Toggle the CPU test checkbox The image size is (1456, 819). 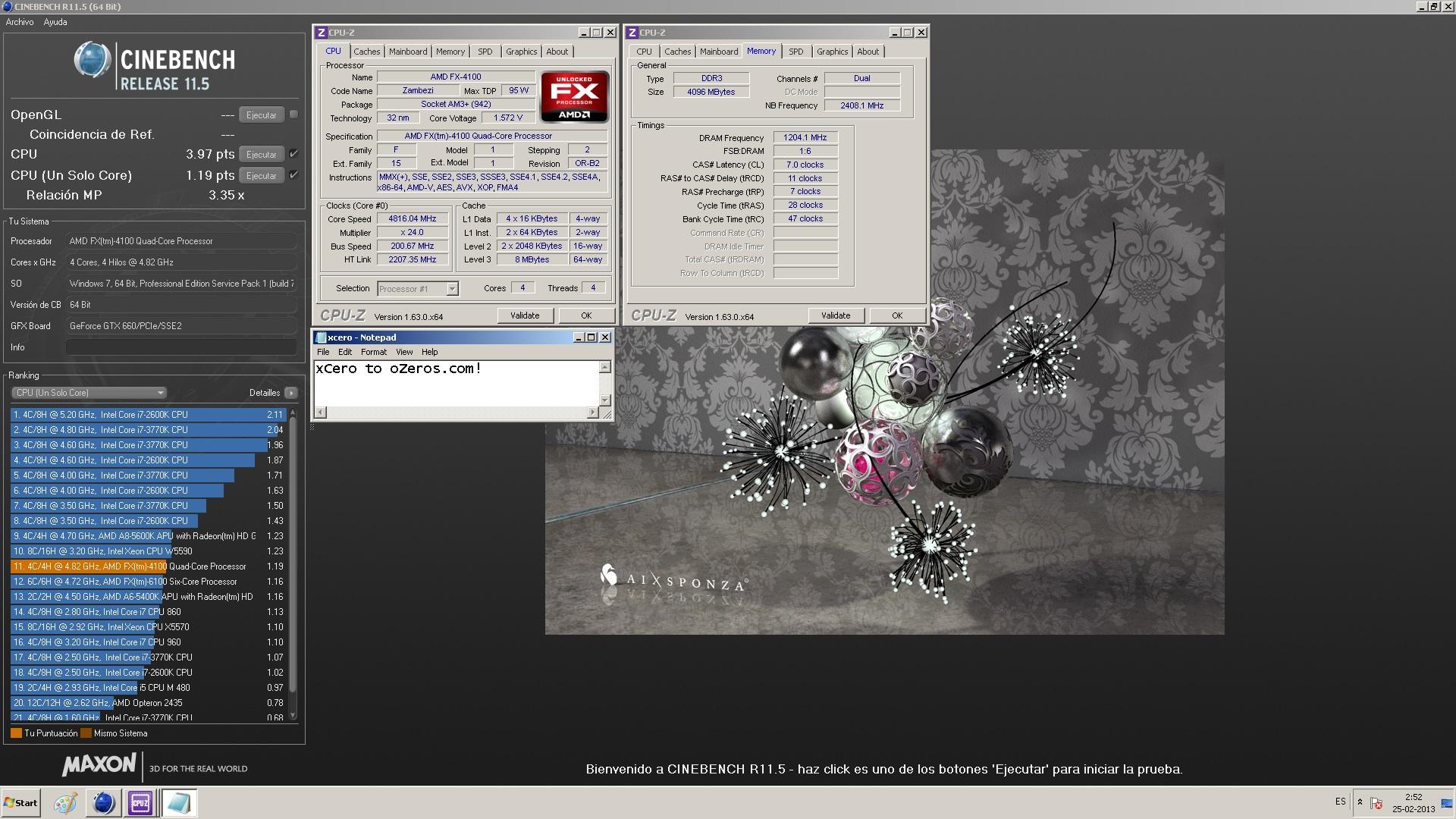pos(294,154)
